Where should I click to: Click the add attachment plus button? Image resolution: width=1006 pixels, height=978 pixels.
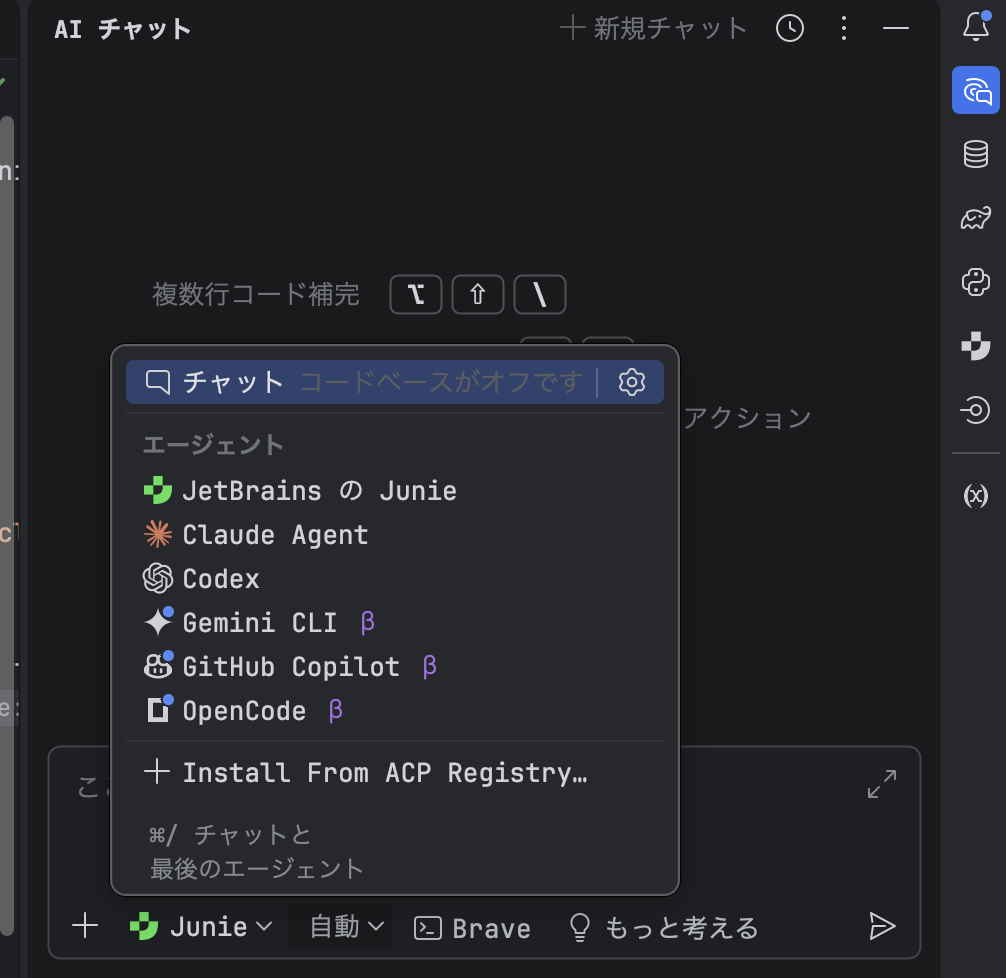point(86,926)
